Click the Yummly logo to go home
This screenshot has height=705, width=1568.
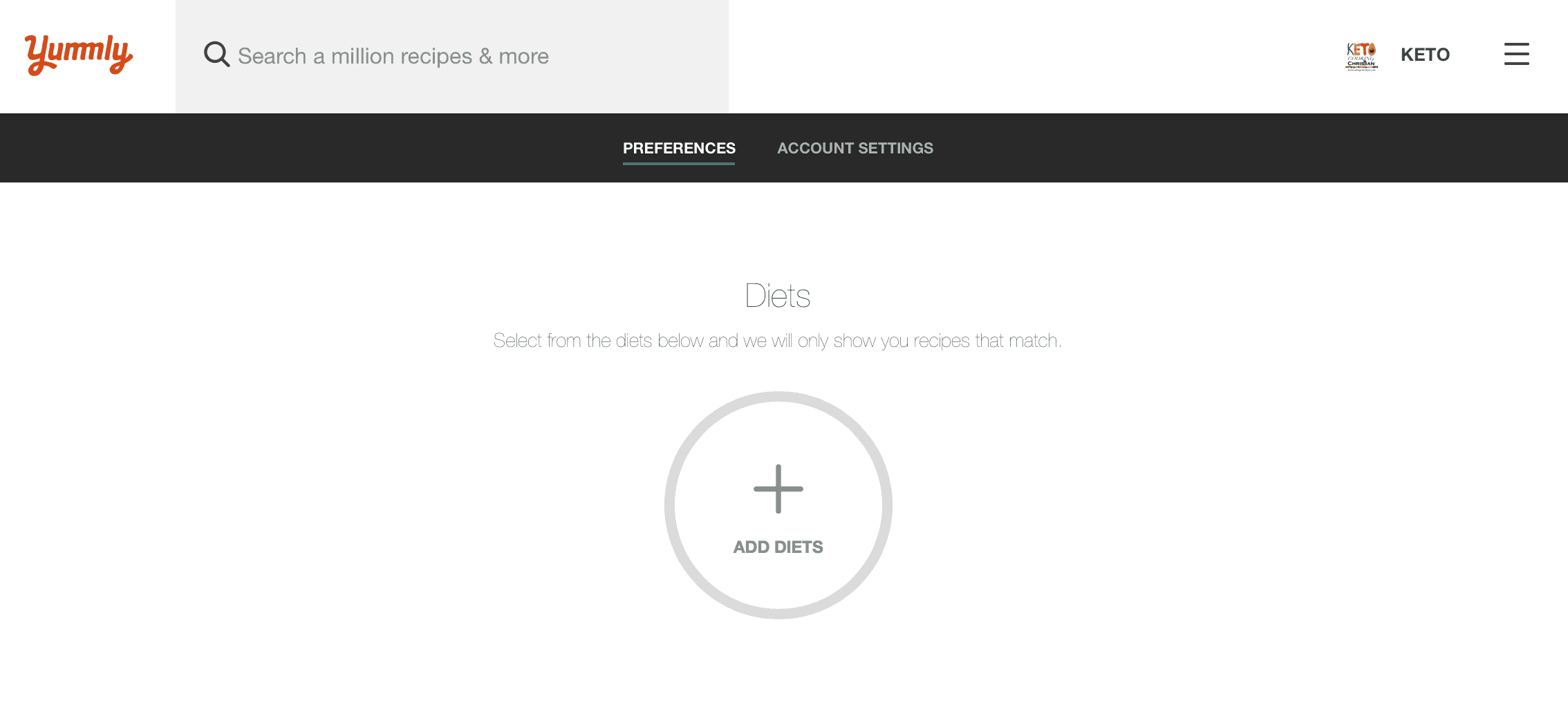point(79,55)
